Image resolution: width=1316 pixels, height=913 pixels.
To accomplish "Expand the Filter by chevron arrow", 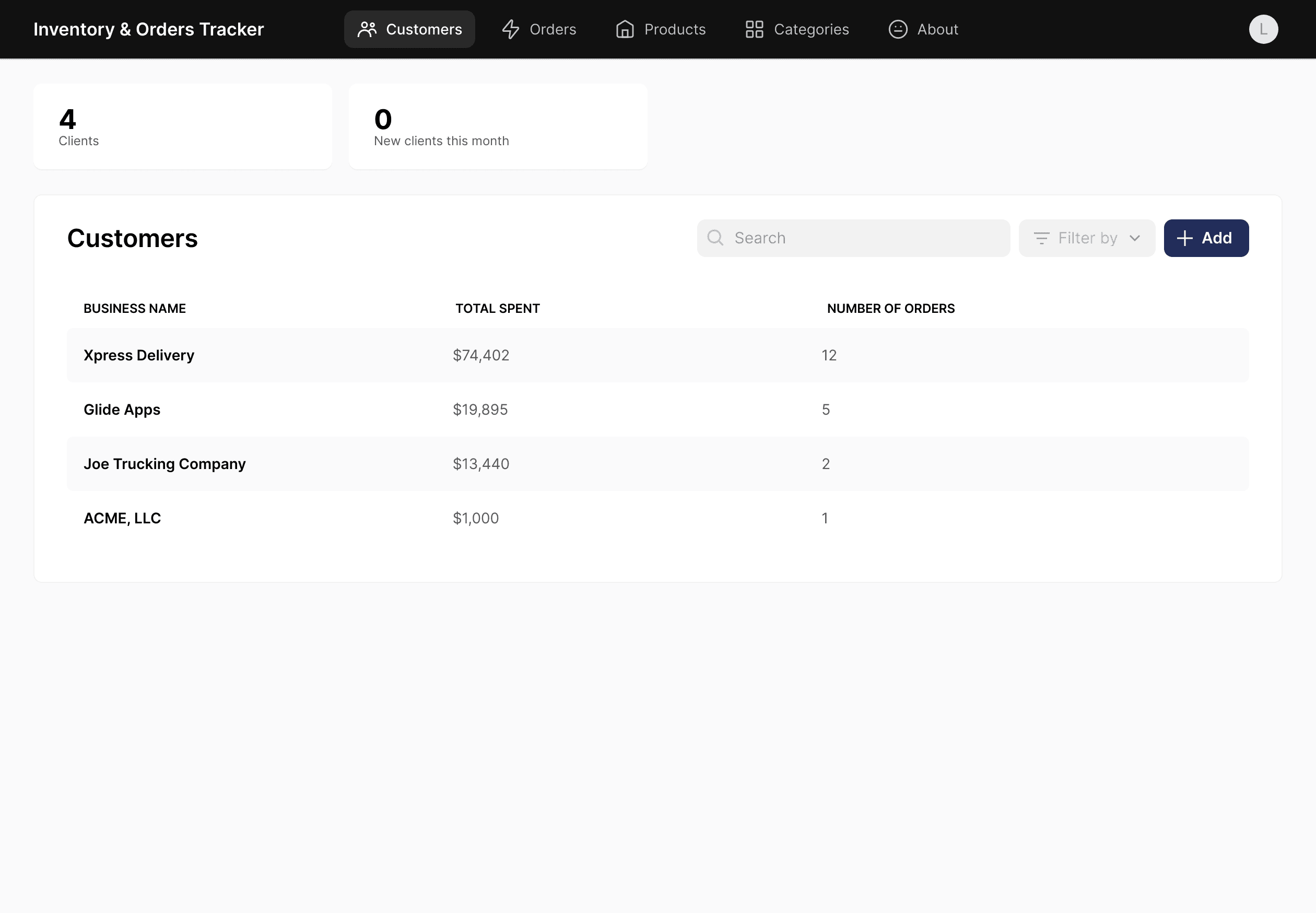I will 1135,238.
